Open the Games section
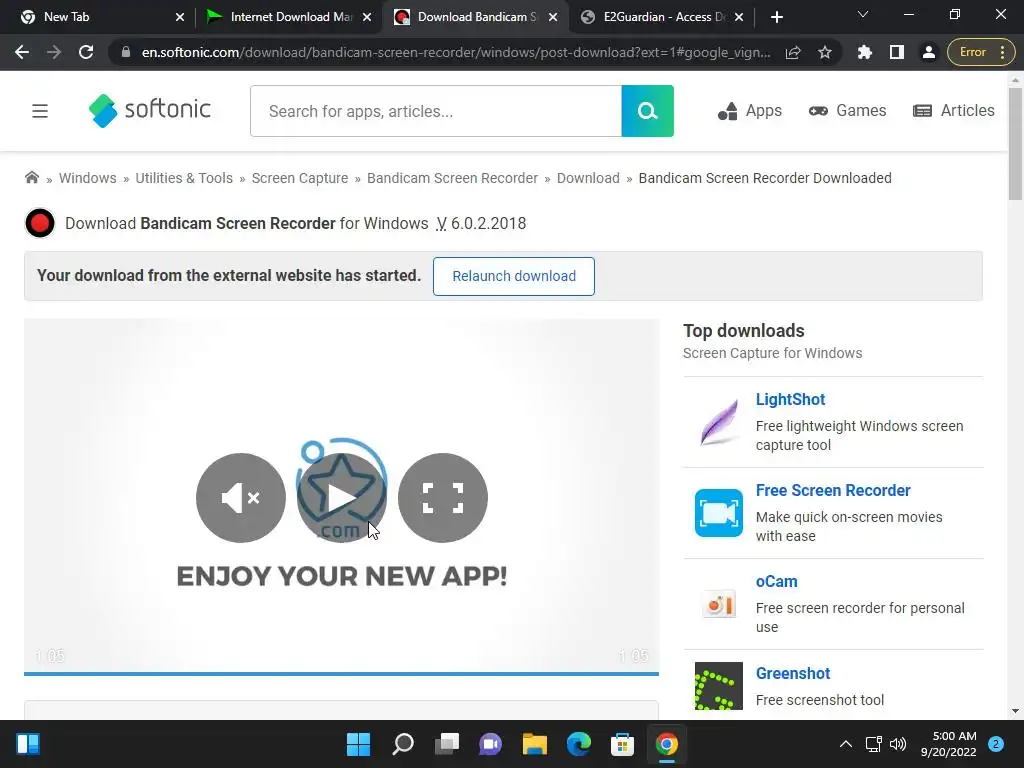The height and width of the screenshot is (768, 1024). click(847, 111)
